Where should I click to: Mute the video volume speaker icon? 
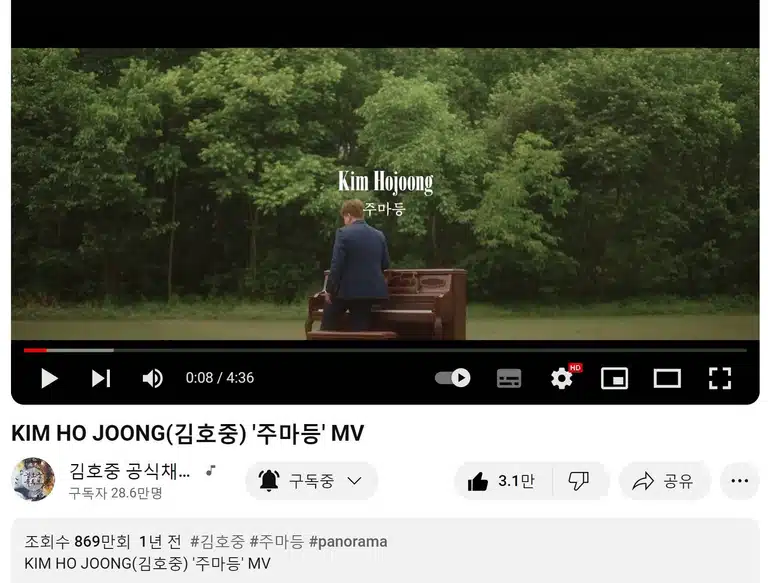[152, 378]
